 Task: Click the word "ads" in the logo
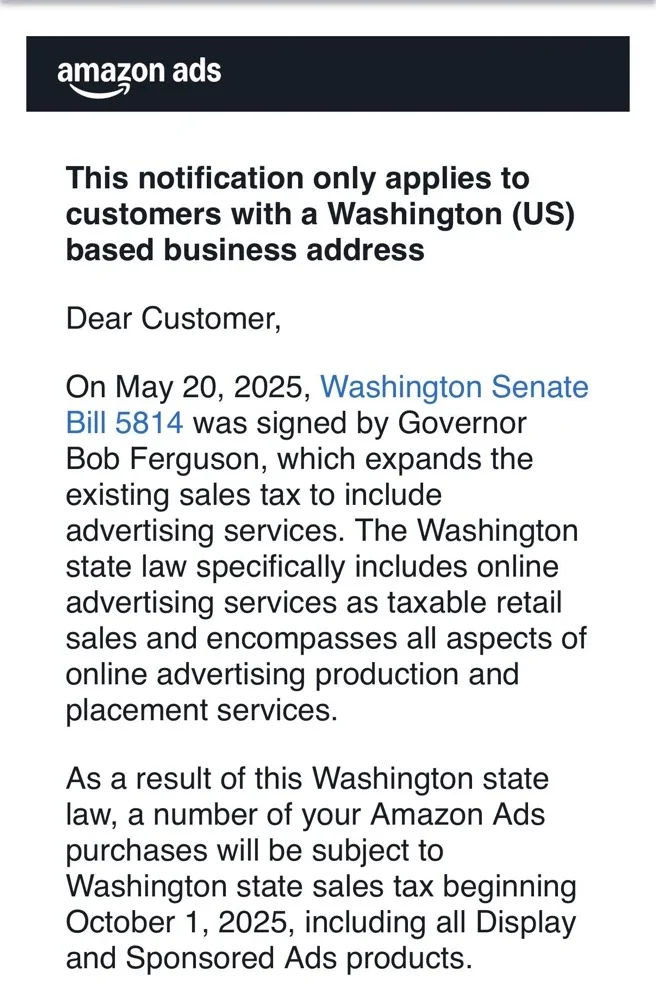pyautogui.click(x=190, y=72)
